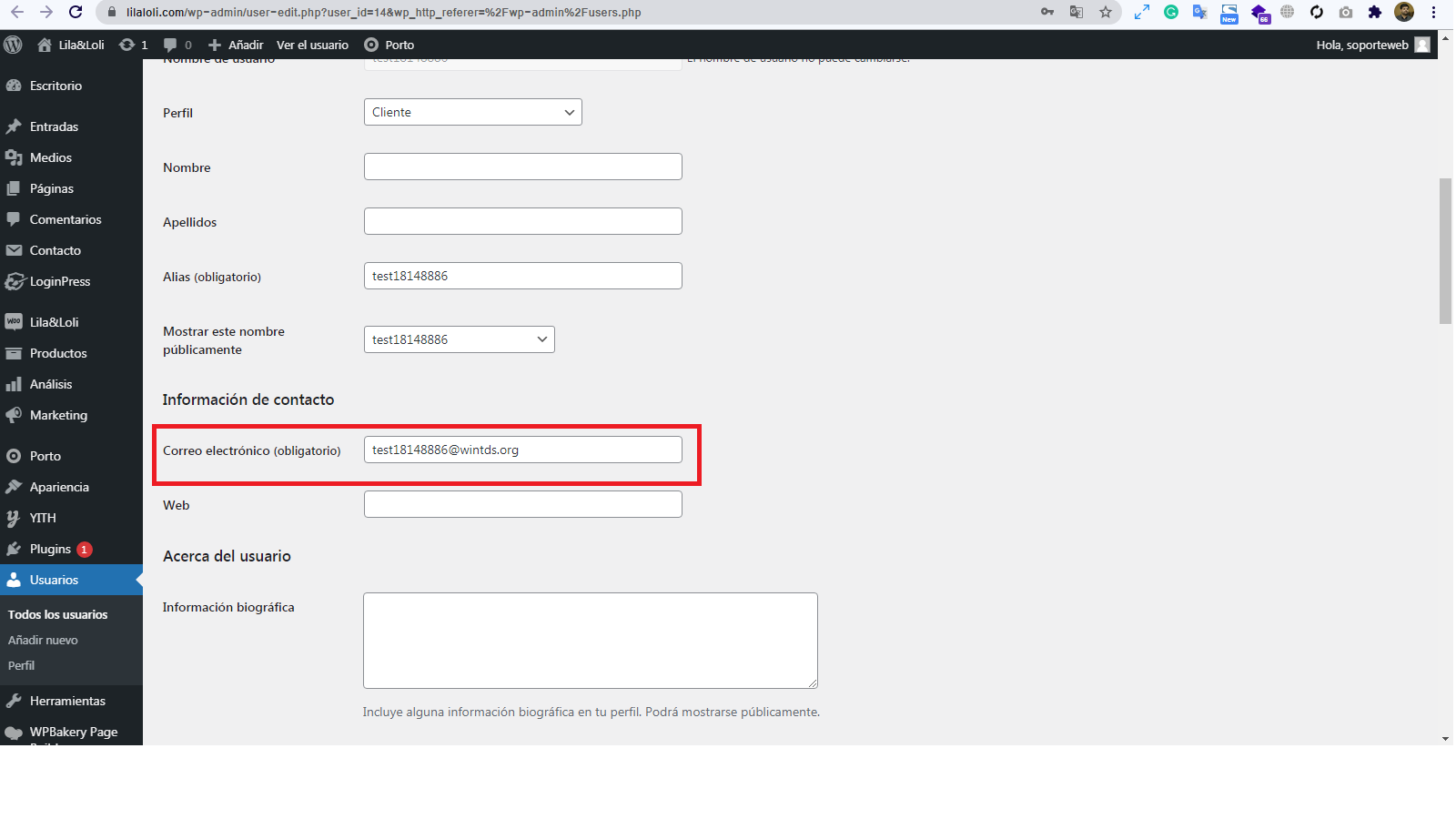Open LoginPress in sidebar
Image resolution: width=1456 pixels, height=819 pixels.
[71, 281]
